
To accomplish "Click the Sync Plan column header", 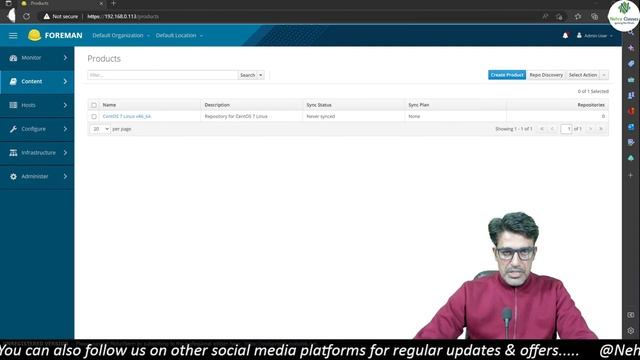I will (419, 105).
